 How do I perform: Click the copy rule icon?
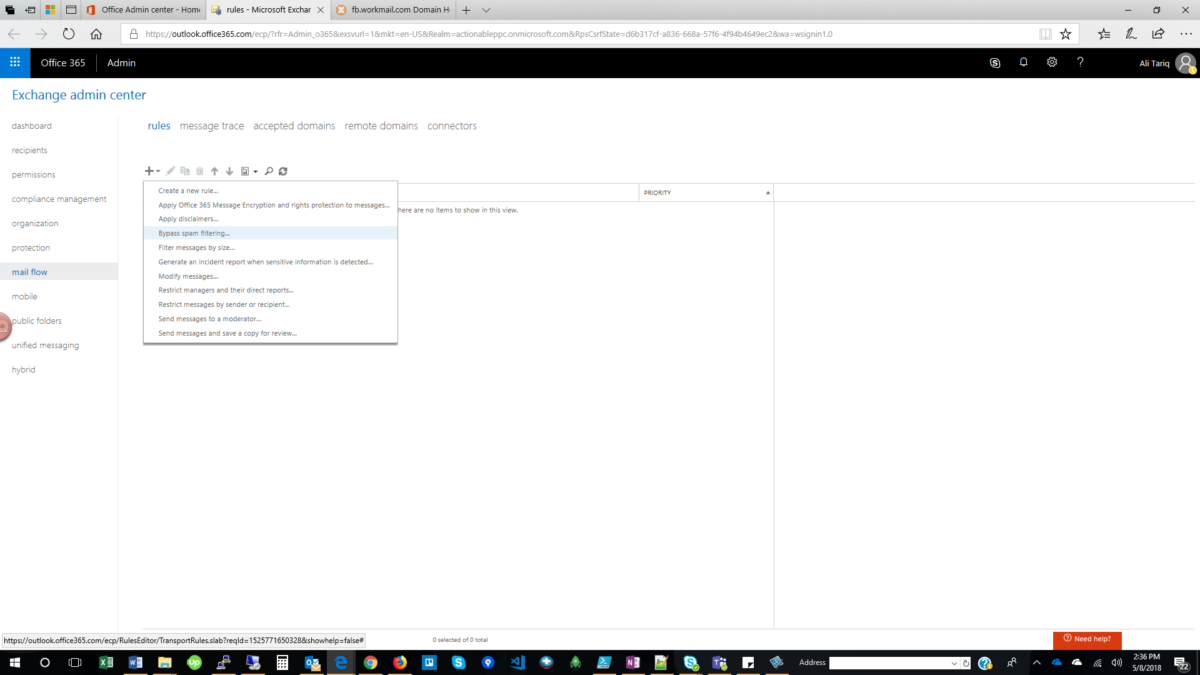[185, 171]
